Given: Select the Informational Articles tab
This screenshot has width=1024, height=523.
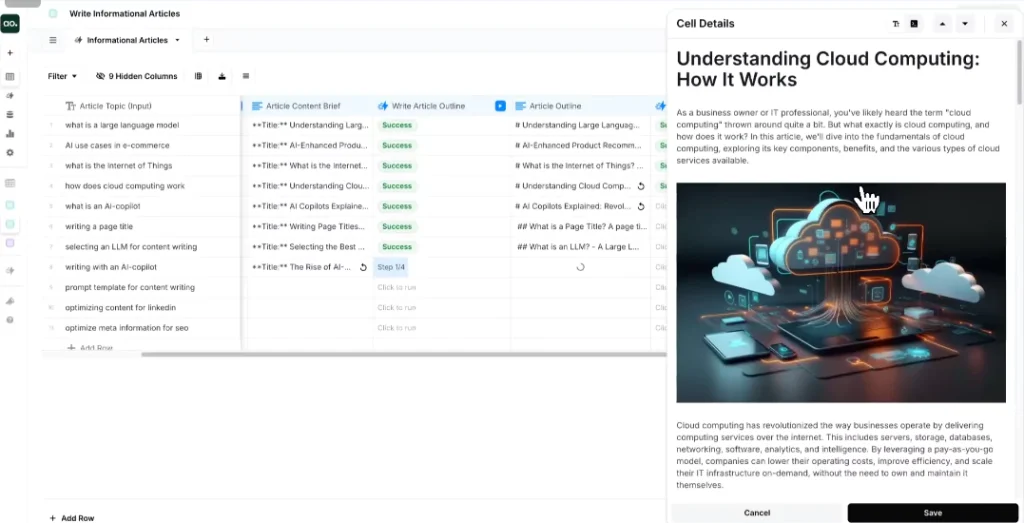Looking at the screenshot, I should click(x=126, y=40).
